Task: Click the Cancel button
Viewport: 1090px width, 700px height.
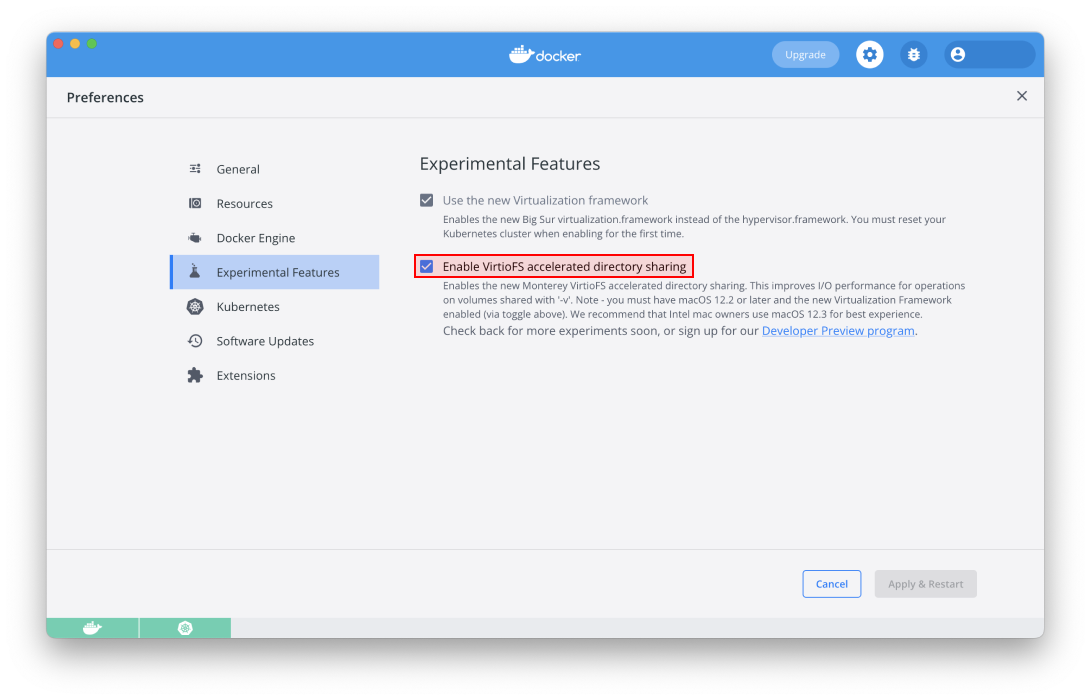Action: [x=831, y=584]
